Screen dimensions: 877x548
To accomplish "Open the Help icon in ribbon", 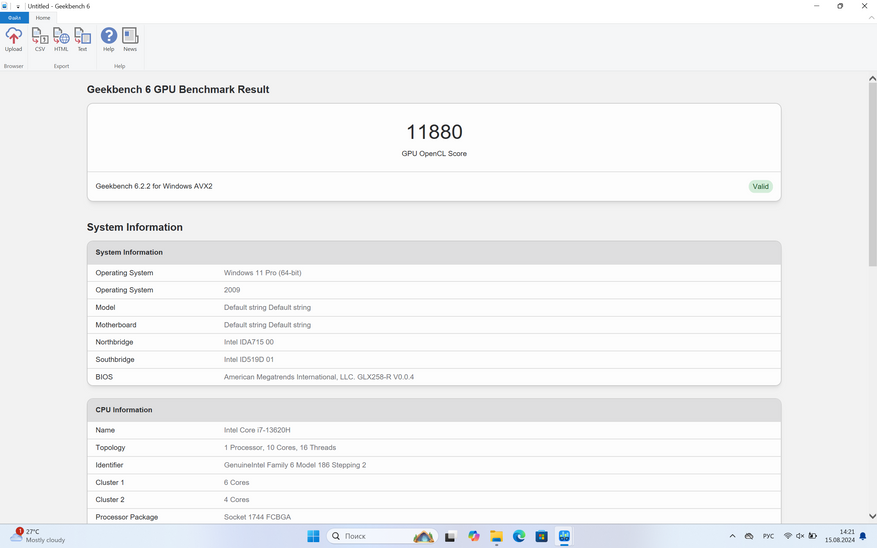I will (109, 39).
